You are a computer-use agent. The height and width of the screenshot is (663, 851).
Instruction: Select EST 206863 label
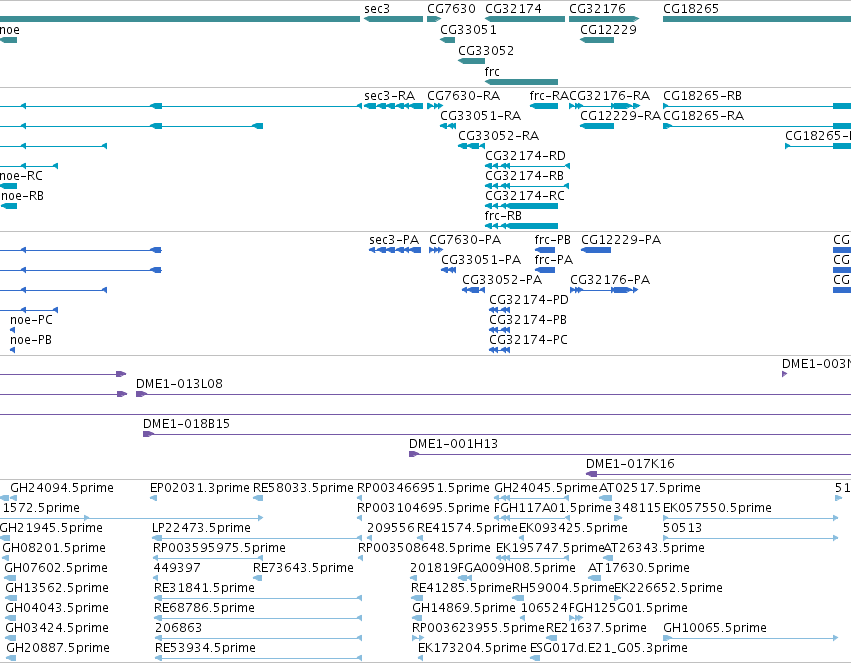178,628
